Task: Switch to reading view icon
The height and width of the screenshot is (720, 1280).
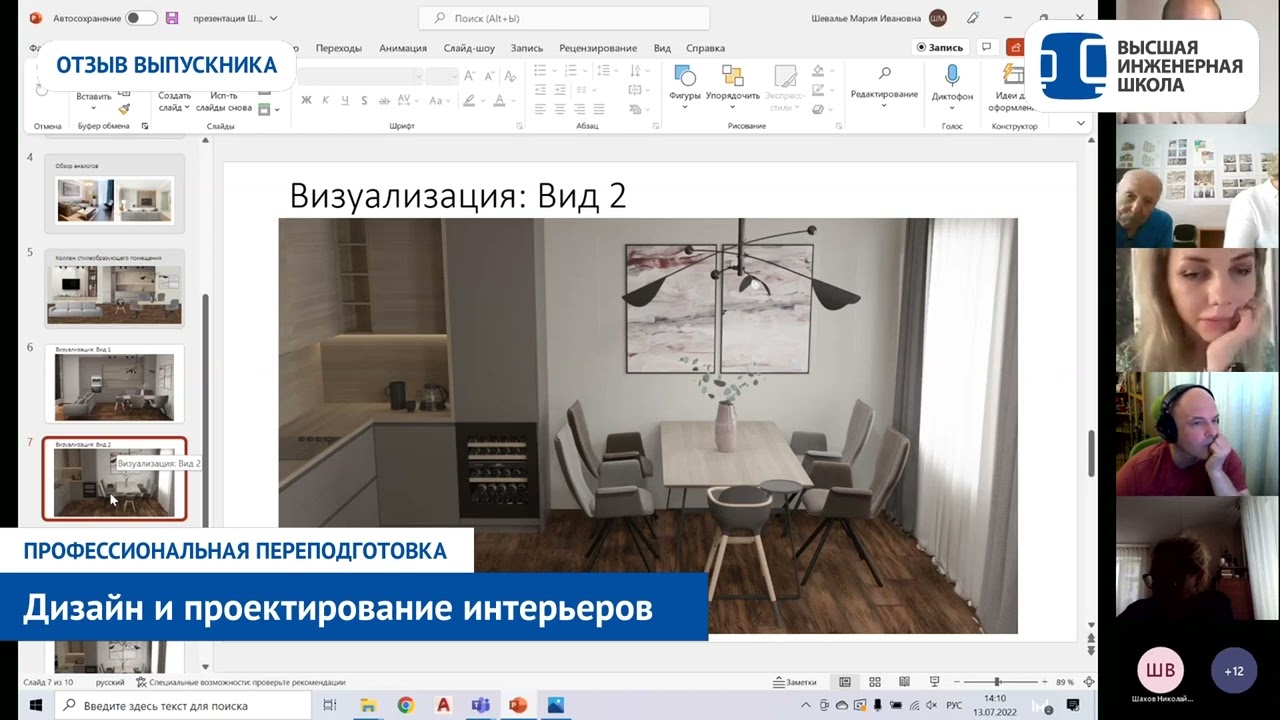Action: [x=905, y=682]
